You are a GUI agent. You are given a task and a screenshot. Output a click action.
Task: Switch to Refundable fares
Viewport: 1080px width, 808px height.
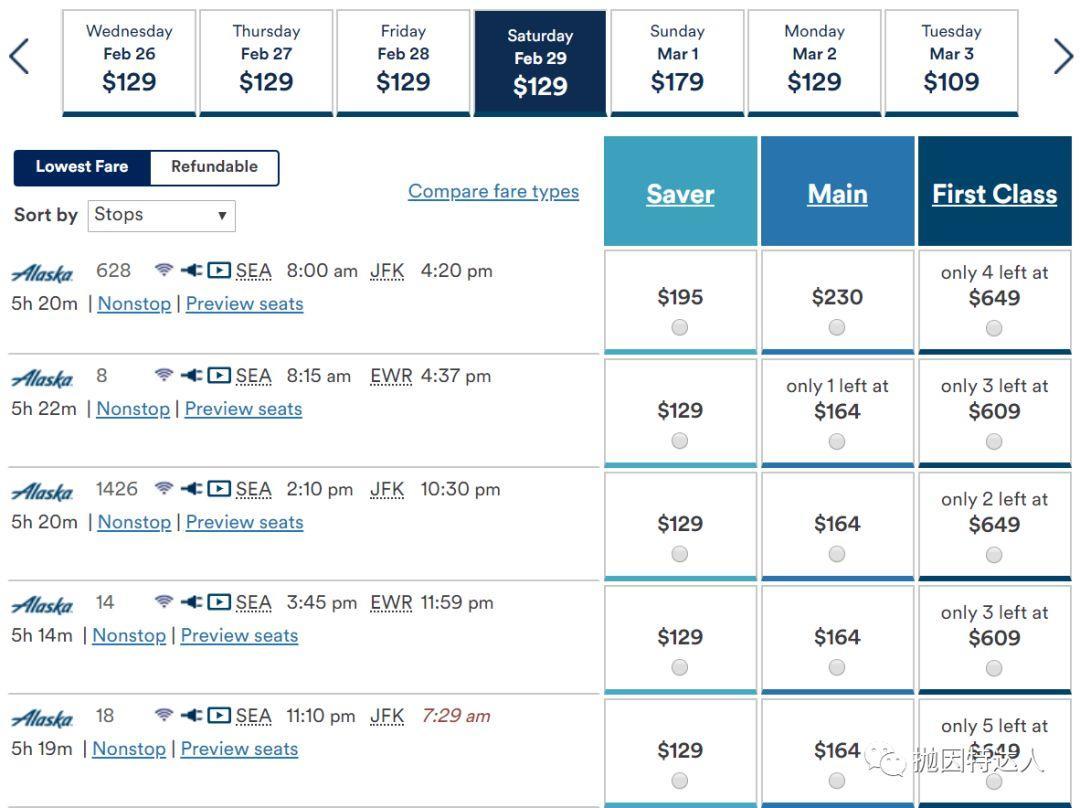click(214, 167)
